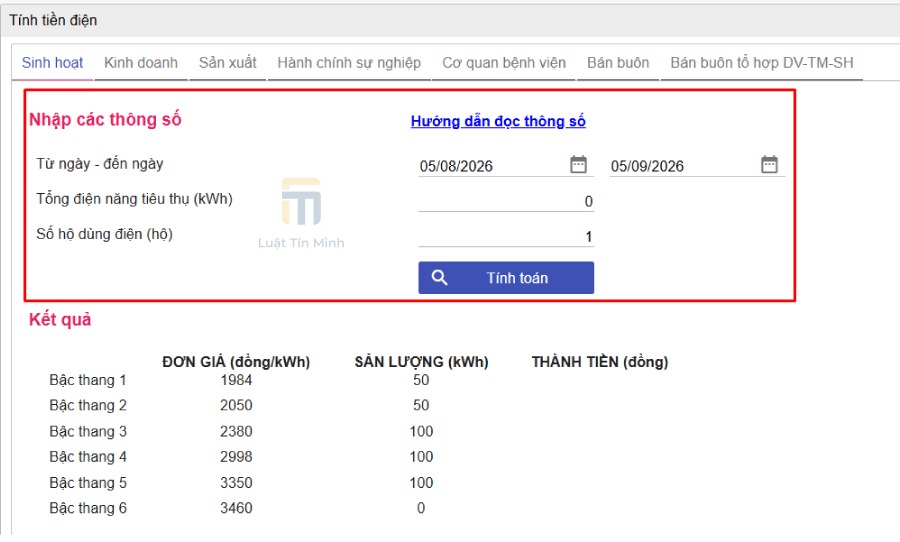Image resolution: width=900 pixels, height=542 pixels.
Task: Switch to the Bán buôn tab
Action: click(618, 63)
